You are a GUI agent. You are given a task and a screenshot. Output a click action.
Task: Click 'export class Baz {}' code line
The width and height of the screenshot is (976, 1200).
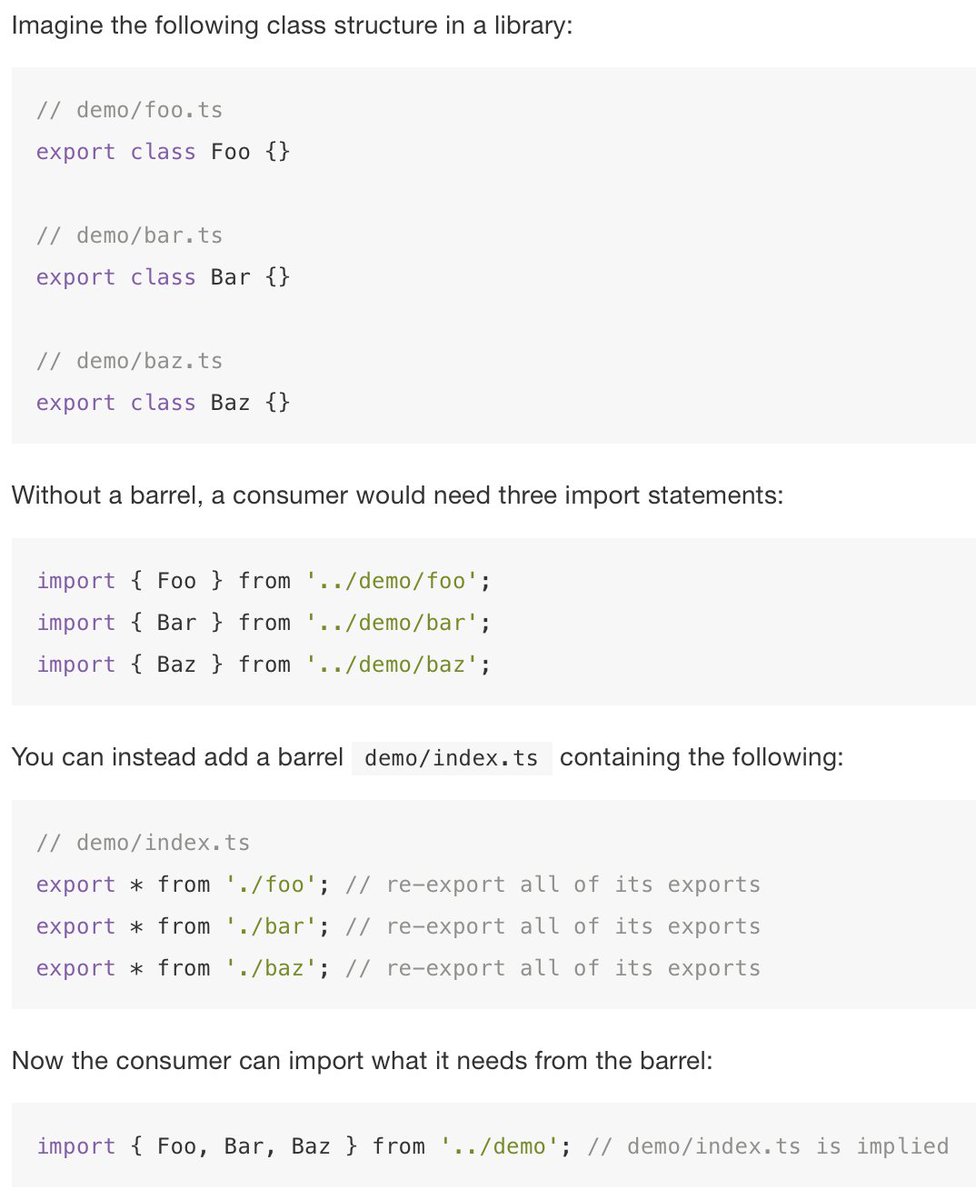click(x=163, y=402)
